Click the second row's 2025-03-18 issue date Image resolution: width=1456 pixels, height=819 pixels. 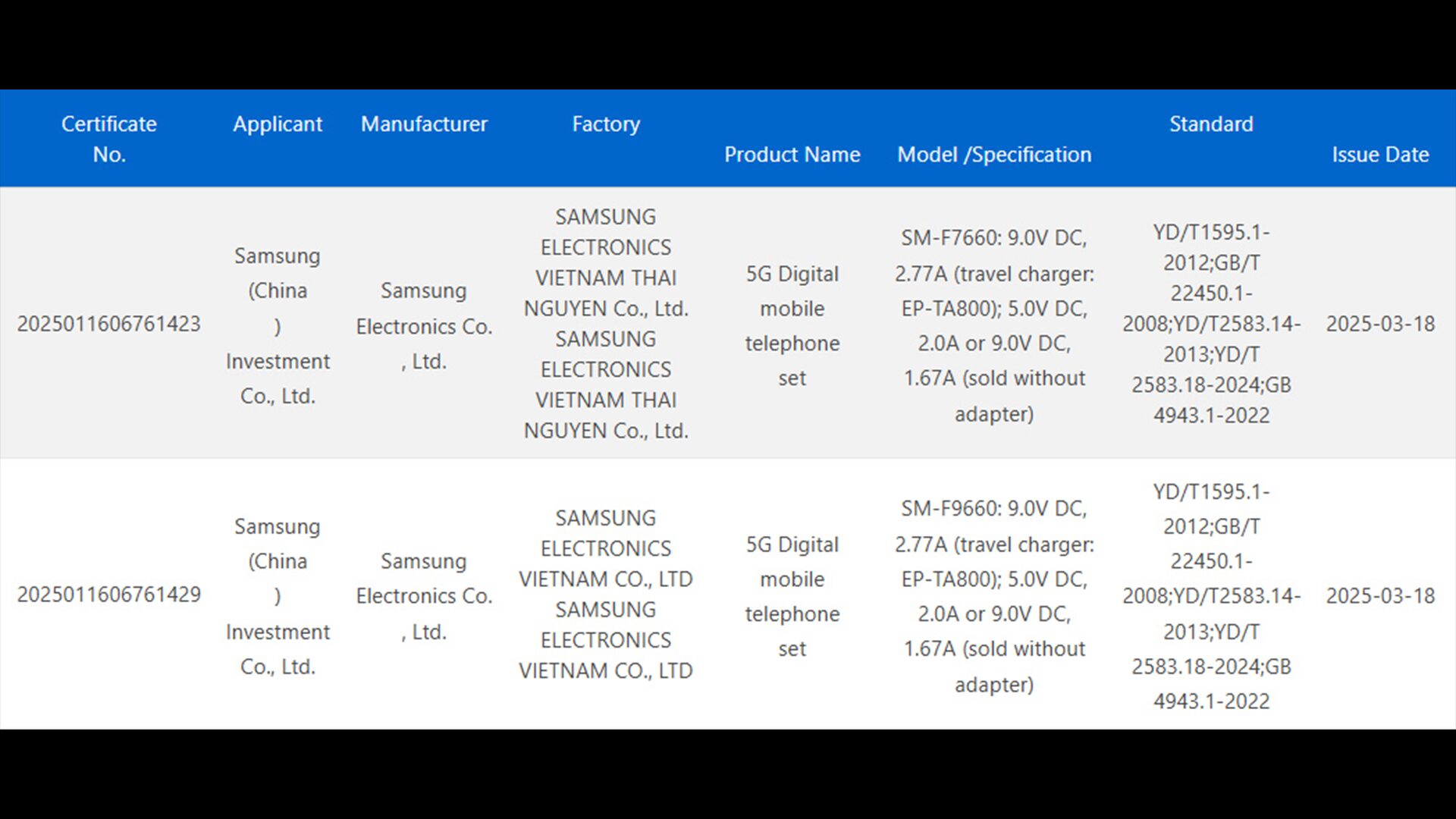(x=1380, y=595)
